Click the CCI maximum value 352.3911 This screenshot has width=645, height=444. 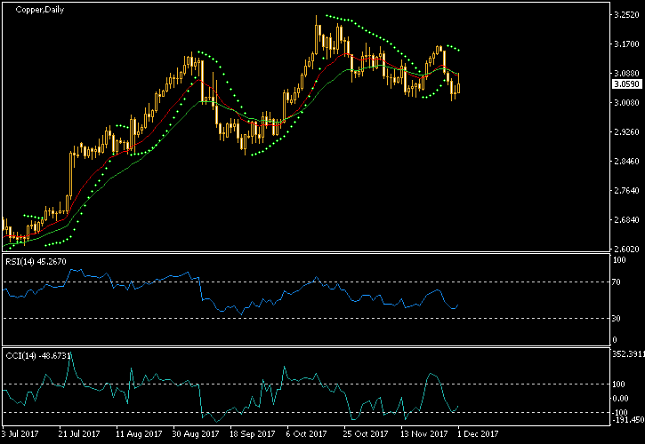(629, 354)
